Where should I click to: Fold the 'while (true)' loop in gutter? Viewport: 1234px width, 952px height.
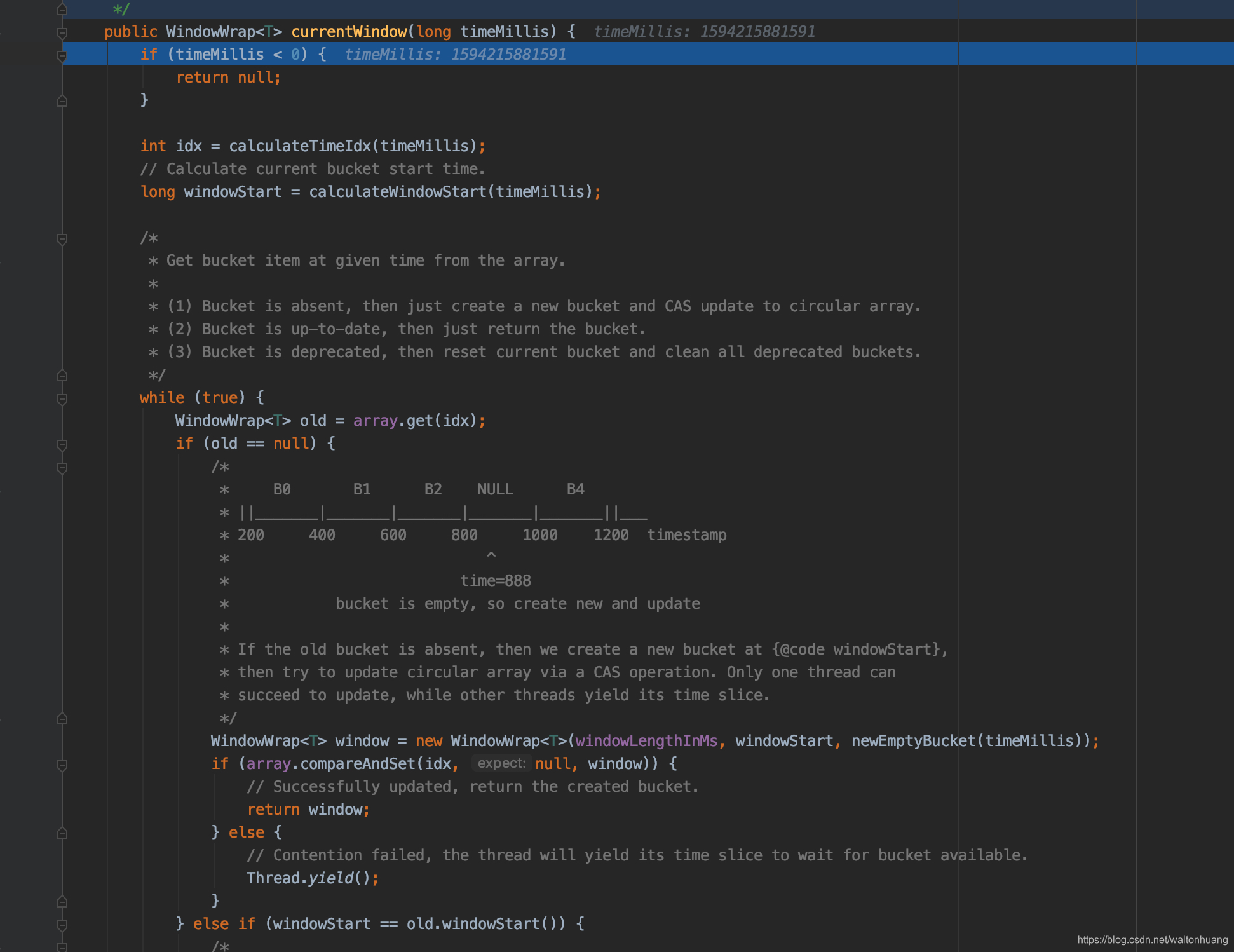point(62,399)
